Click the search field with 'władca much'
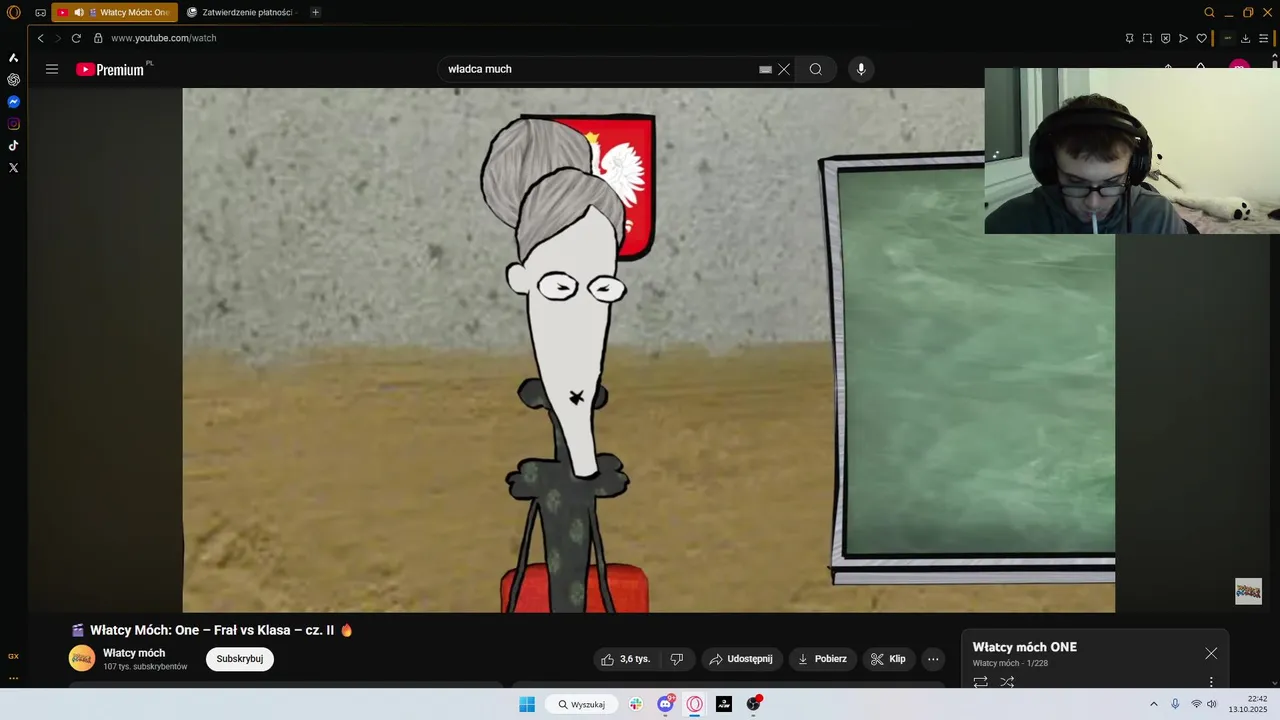Viewport: 1280px width, 720px height. [600, 69]
